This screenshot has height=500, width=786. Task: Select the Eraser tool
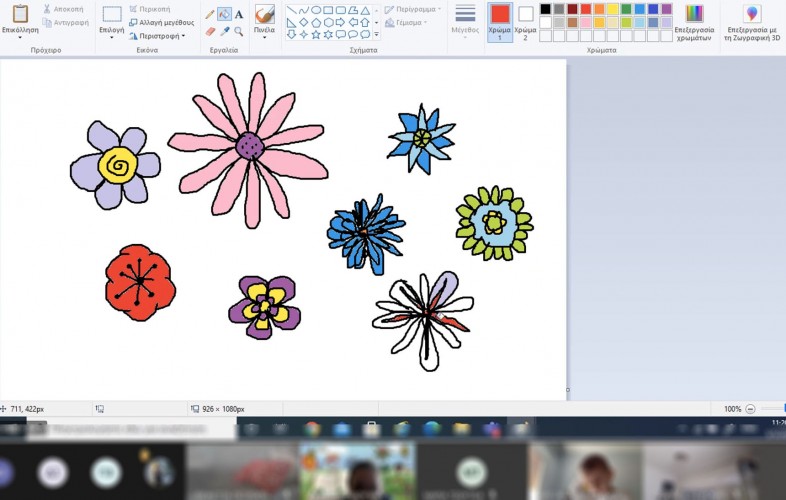click(x=210, y=31)
